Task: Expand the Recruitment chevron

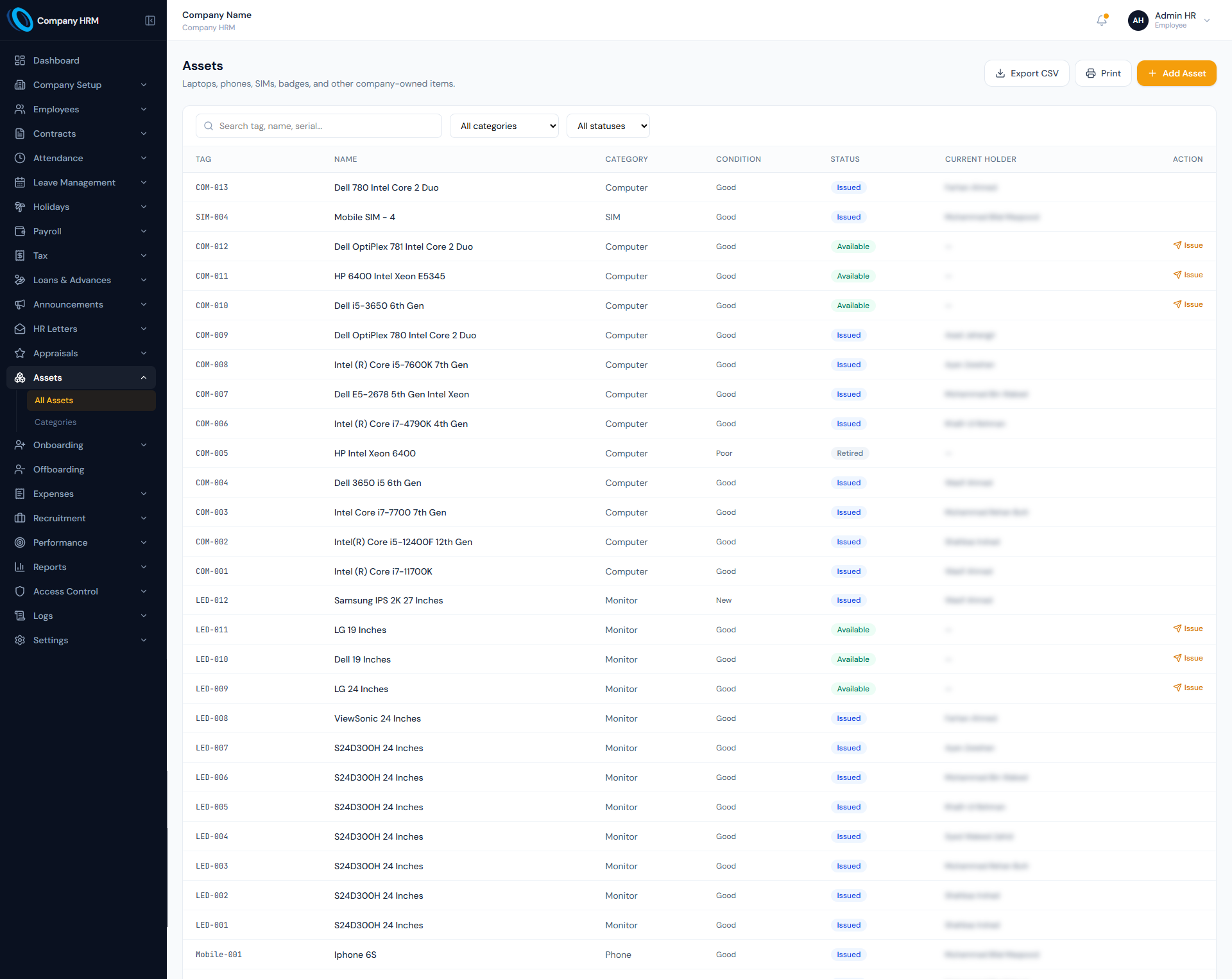Action: [x=144, y=518]
